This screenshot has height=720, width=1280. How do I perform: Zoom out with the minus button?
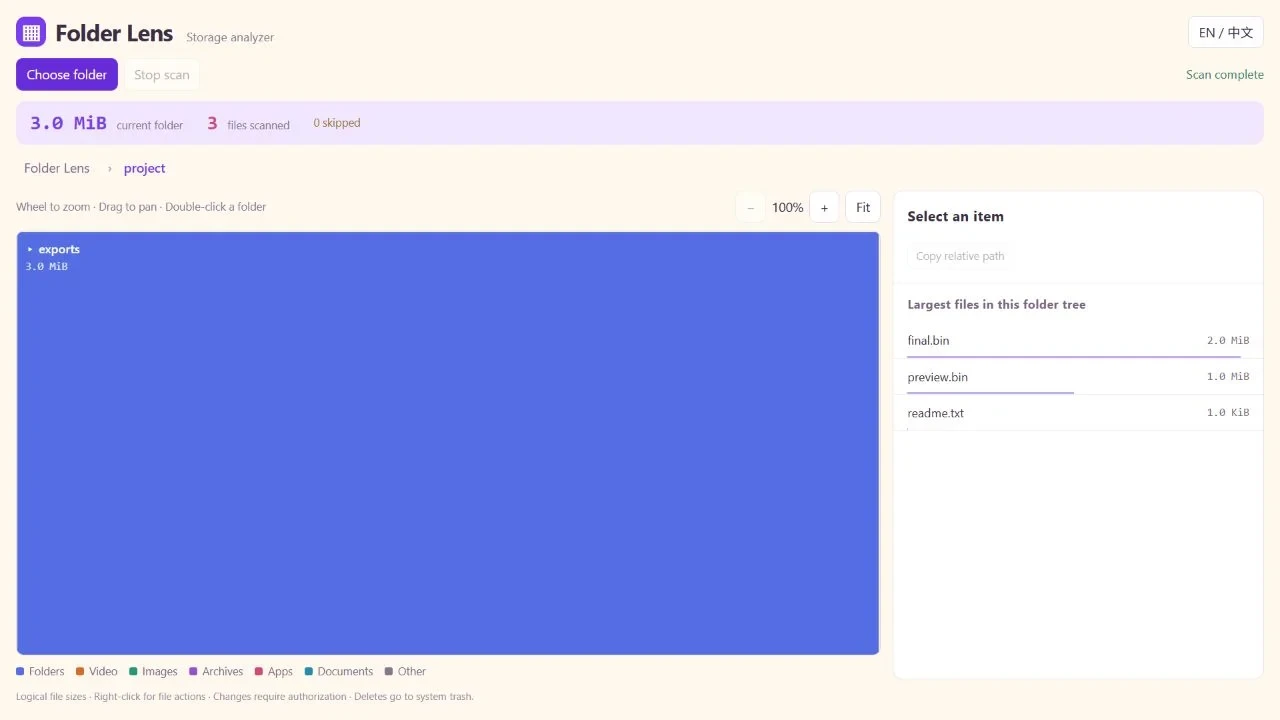[x=751, y=207]
